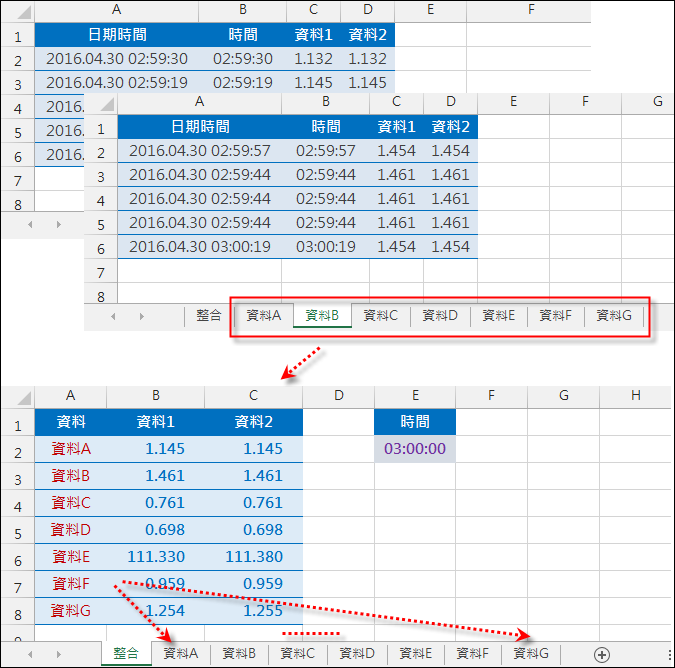Select the 資料C tab in the bottom worksheet
This screenshot has height=668, width=675.
click(297, 654)
